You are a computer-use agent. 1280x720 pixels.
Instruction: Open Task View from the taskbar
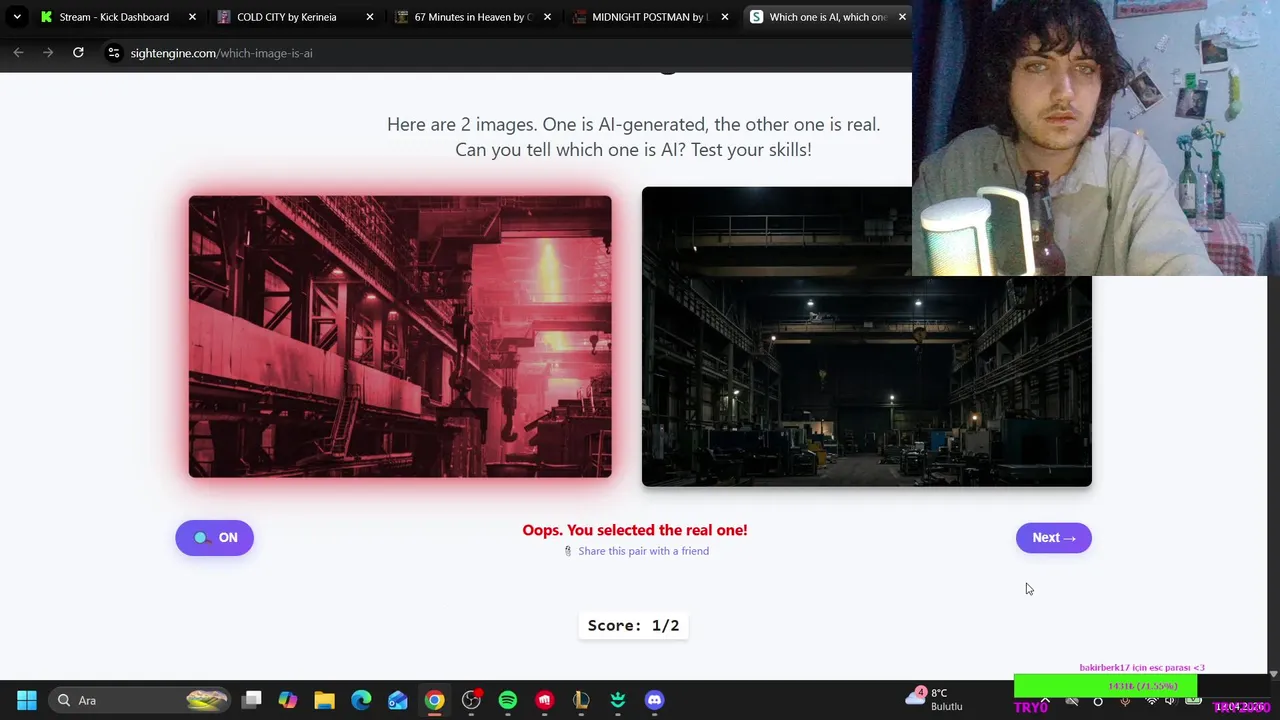(252, 700)
